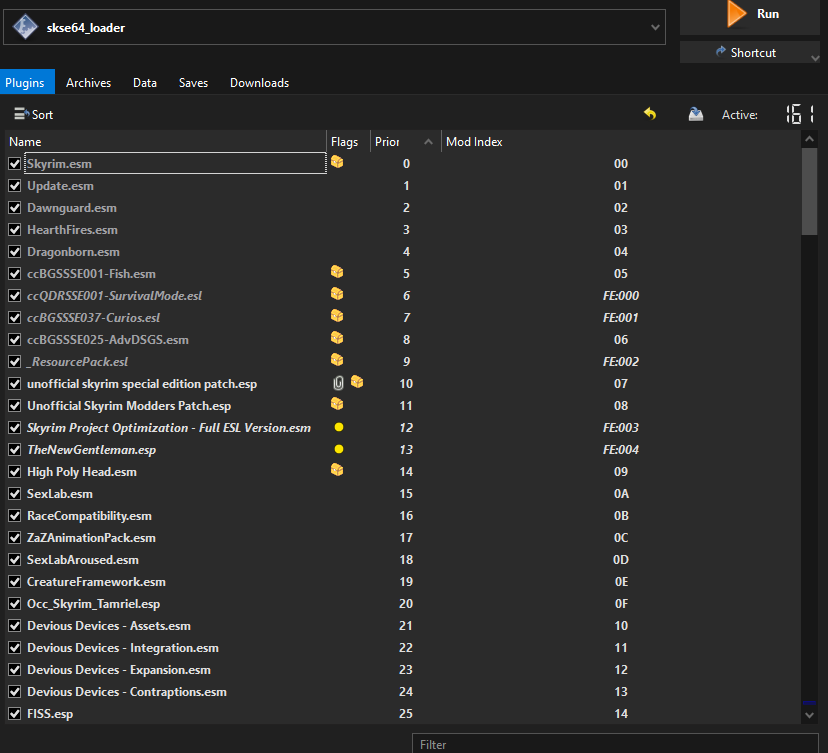Toggle the RaceCompatibility.esm checkbox

(15, 516)
